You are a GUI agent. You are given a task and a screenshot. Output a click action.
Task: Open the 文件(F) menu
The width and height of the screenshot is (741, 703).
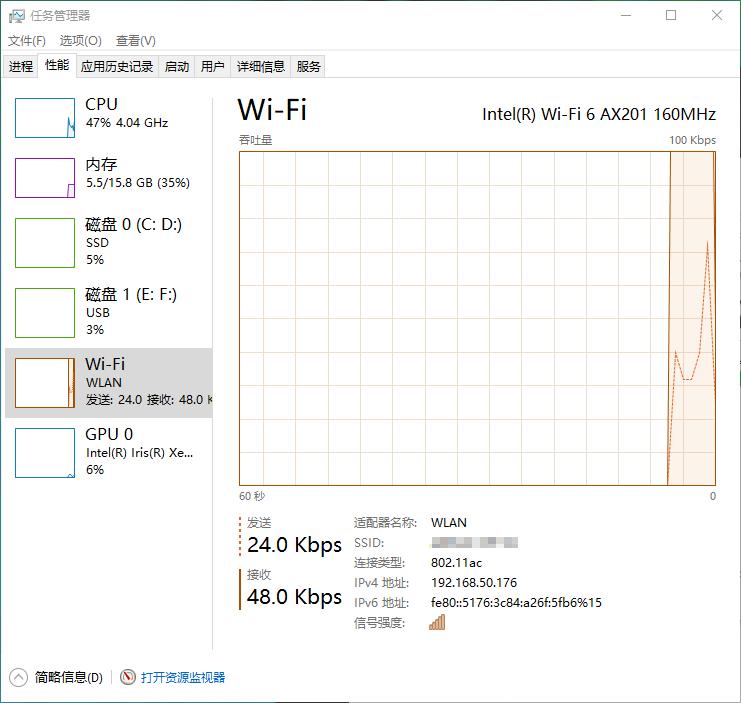(x=27, y=41)
